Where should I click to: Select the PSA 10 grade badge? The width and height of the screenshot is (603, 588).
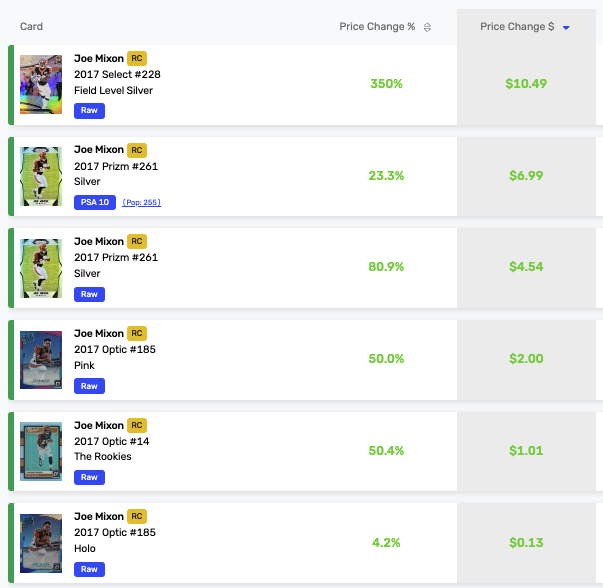95,202
